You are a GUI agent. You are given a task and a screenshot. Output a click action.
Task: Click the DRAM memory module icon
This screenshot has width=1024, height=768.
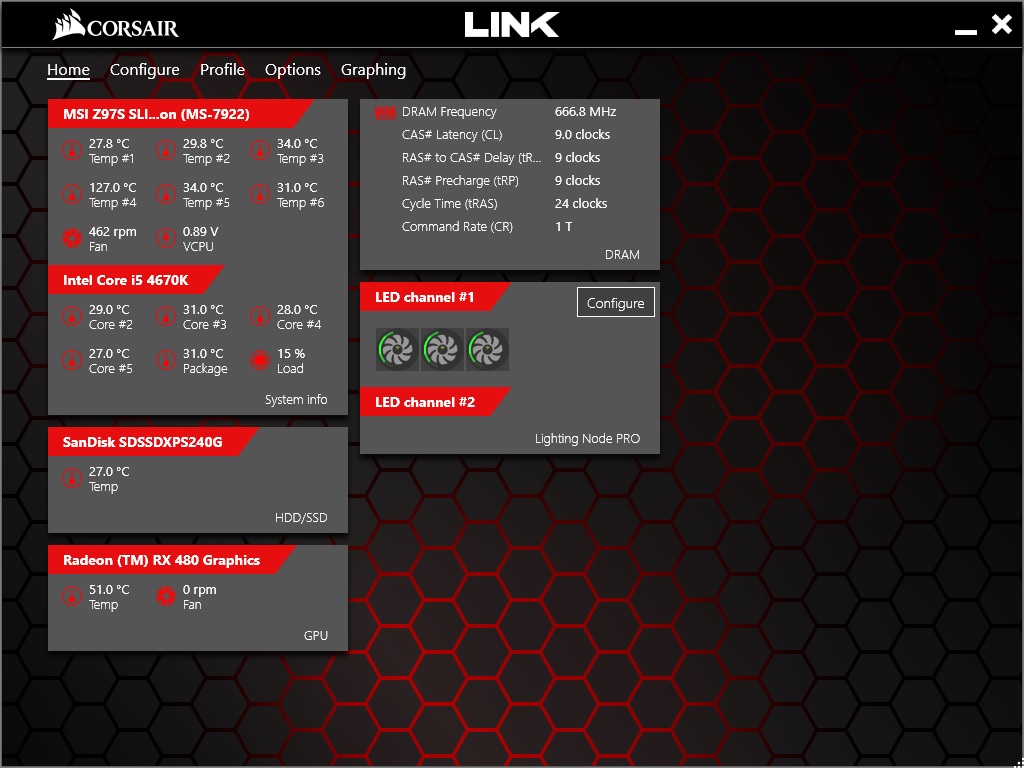(385, 113)
